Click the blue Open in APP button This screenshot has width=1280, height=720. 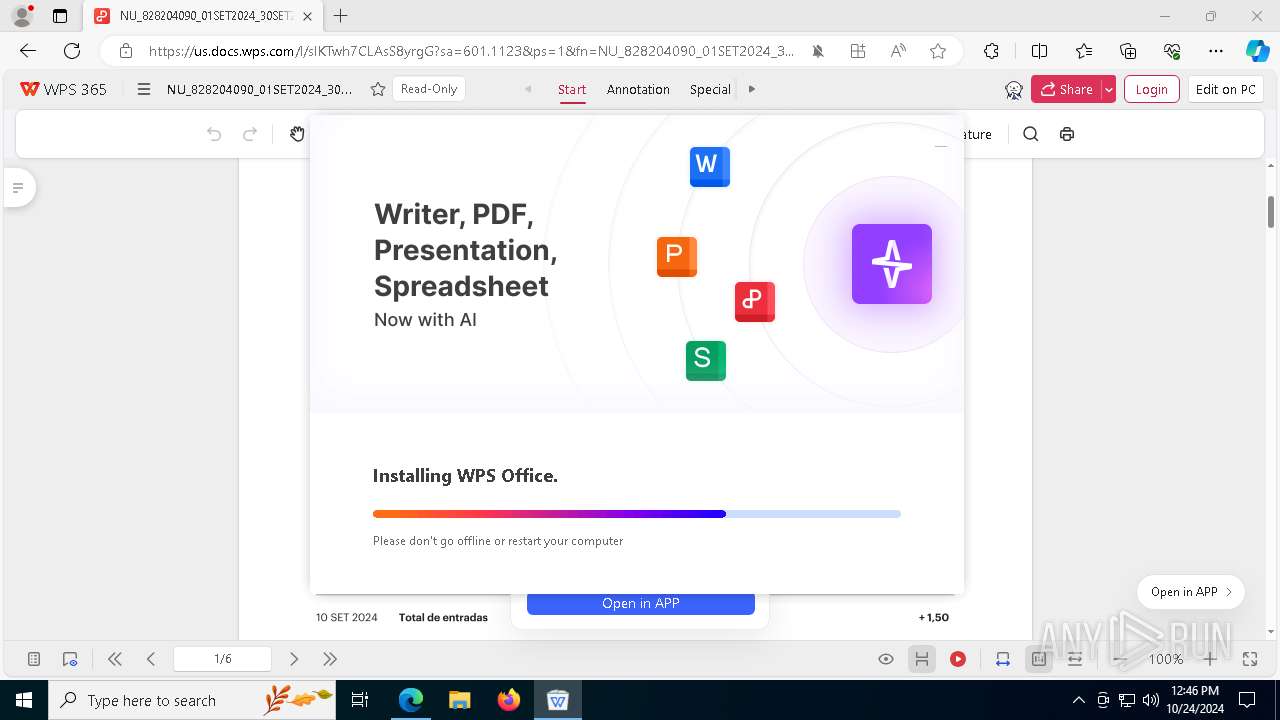(641, 603)
